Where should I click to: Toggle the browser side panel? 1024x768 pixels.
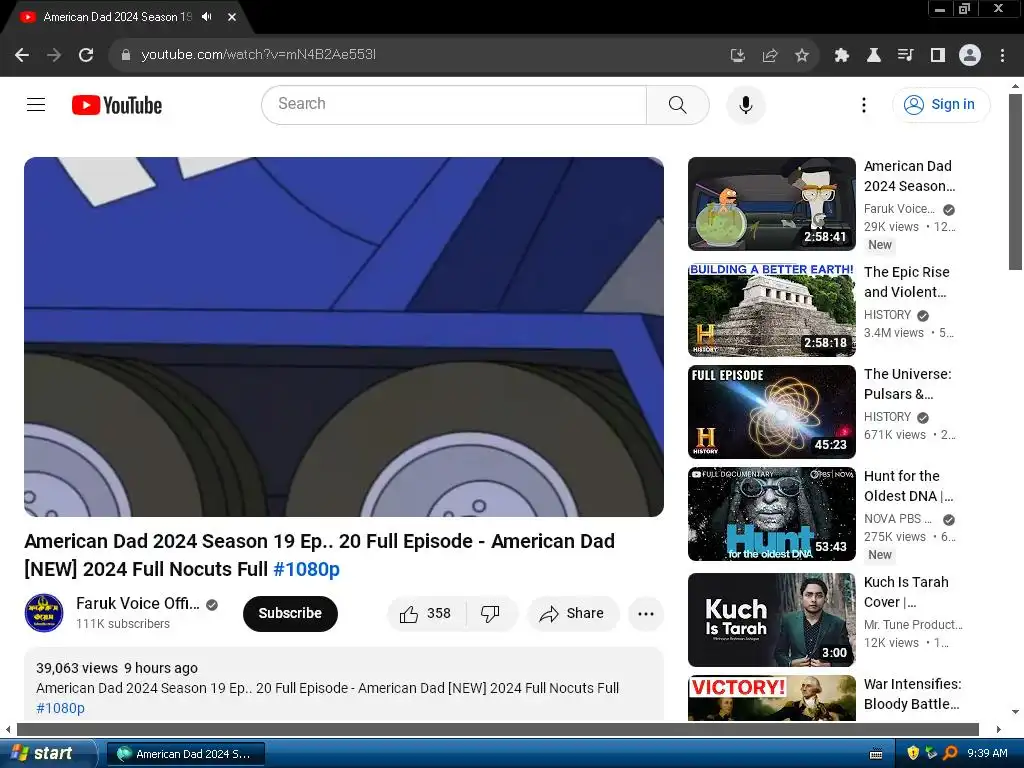[x=937, y=56]
